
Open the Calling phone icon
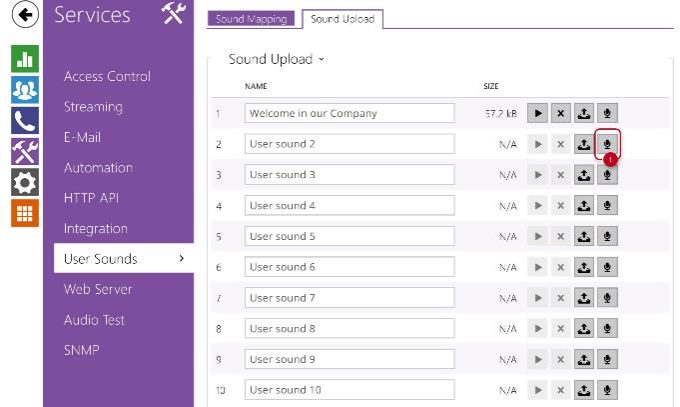tap(25, 120)
